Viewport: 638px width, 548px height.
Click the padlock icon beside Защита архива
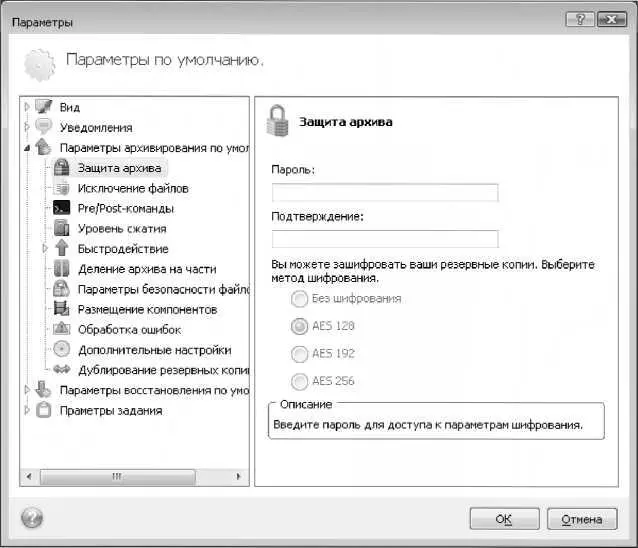click(61, 168)
